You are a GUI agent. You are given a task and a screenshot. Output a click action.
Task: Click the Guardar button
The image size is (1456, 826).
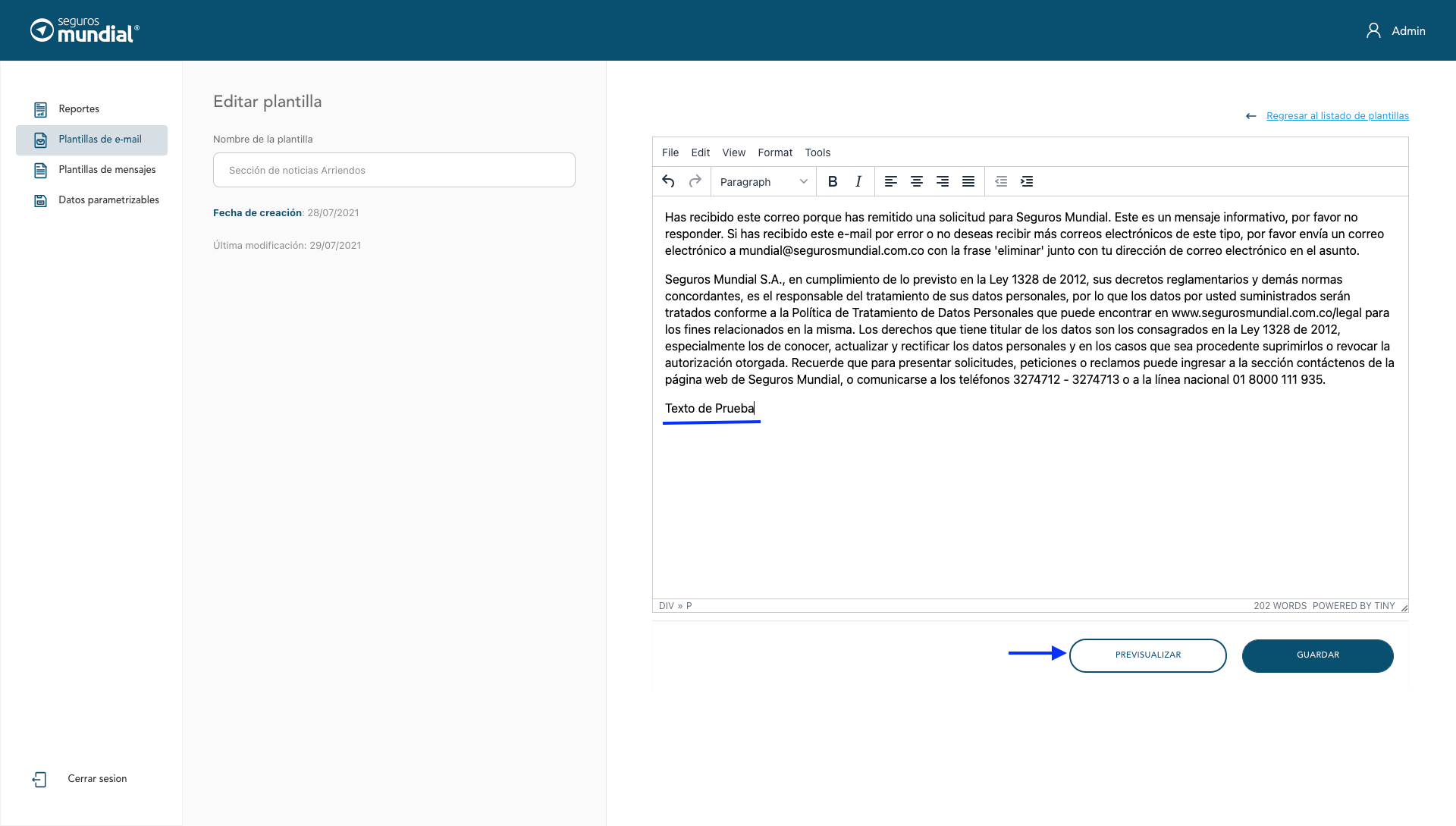(1317, 655)
